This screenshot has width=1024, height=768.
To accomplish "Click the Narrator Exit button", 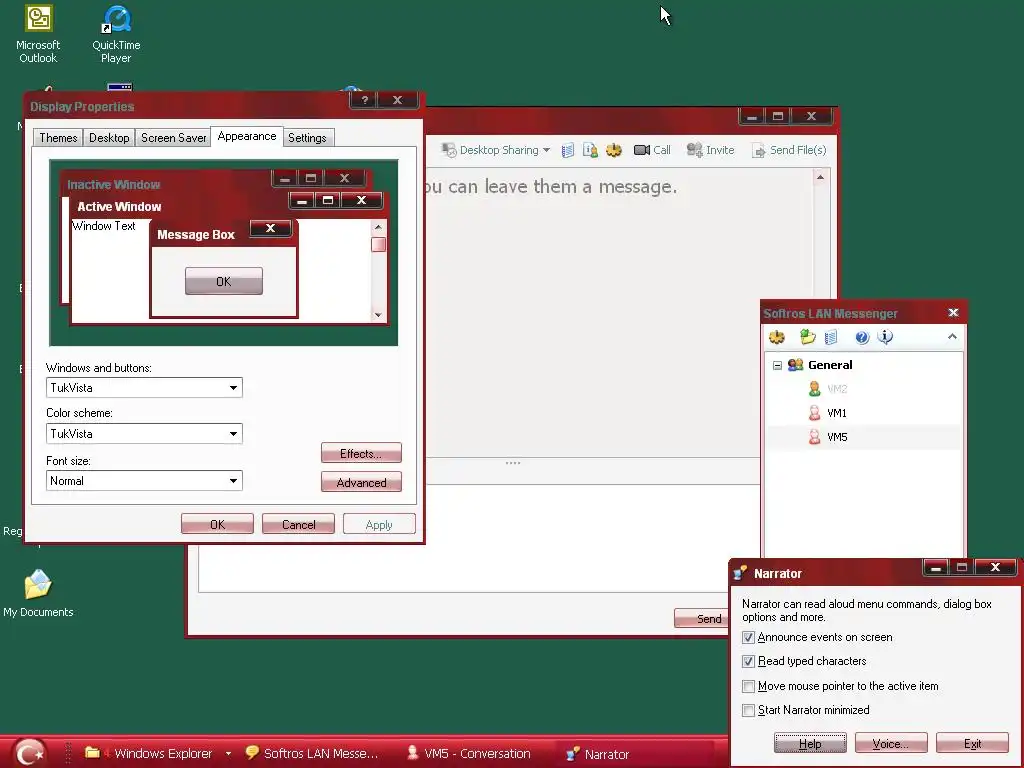I will pyautogui.click(x=972, y=743).
